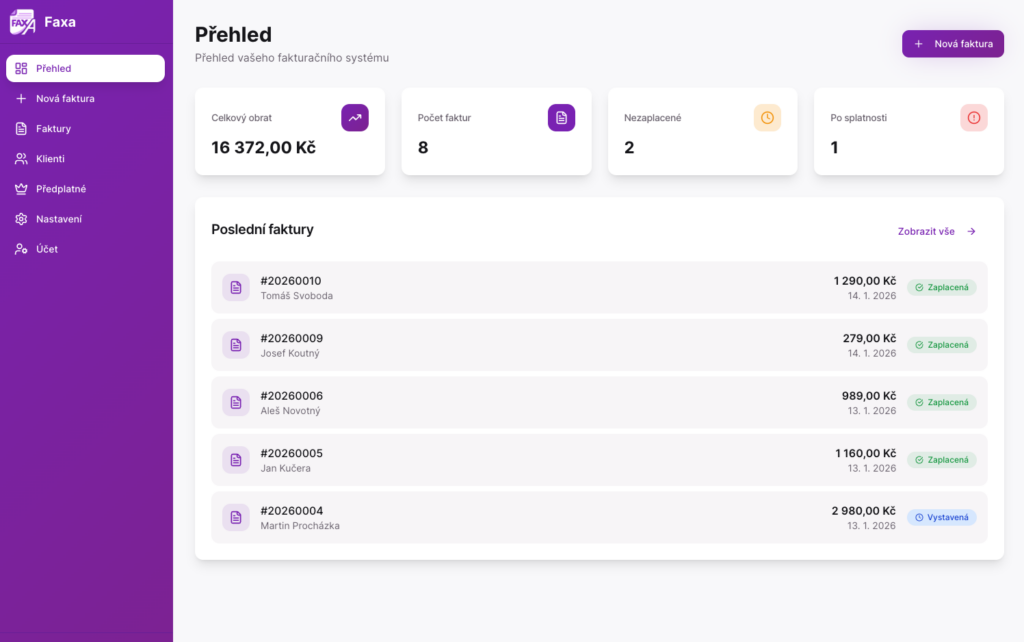Click the document icon in Počet faktur card
The width and height of the screenshot is (1024, 642).
click(x=561, y=118)
